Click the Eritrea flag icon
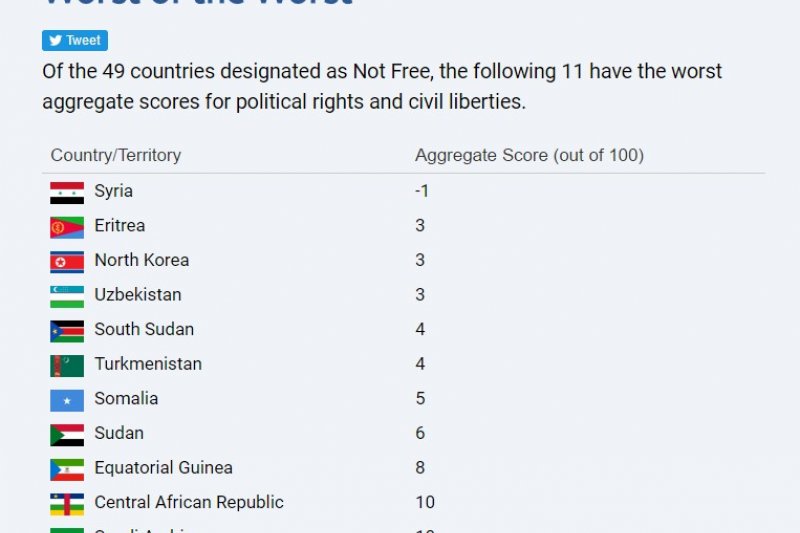800x533 pixels. (x=67, y=227)
